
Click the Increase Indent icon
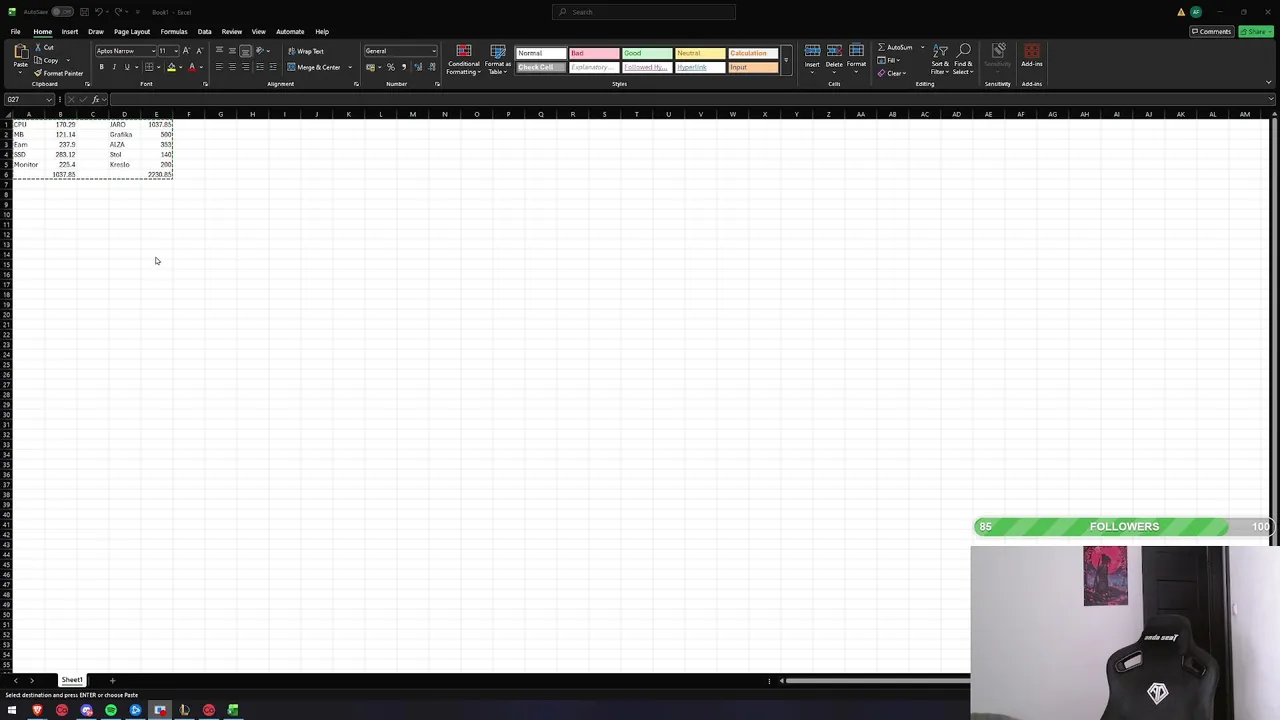pos(273,67)
